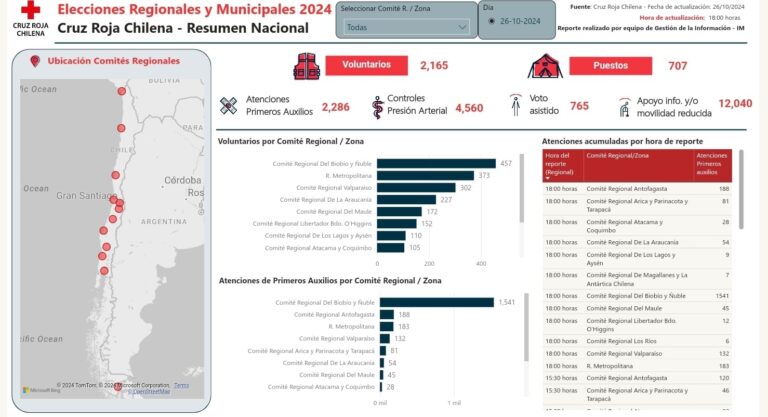Click the Gran Santiago map label

coord(87,196)
